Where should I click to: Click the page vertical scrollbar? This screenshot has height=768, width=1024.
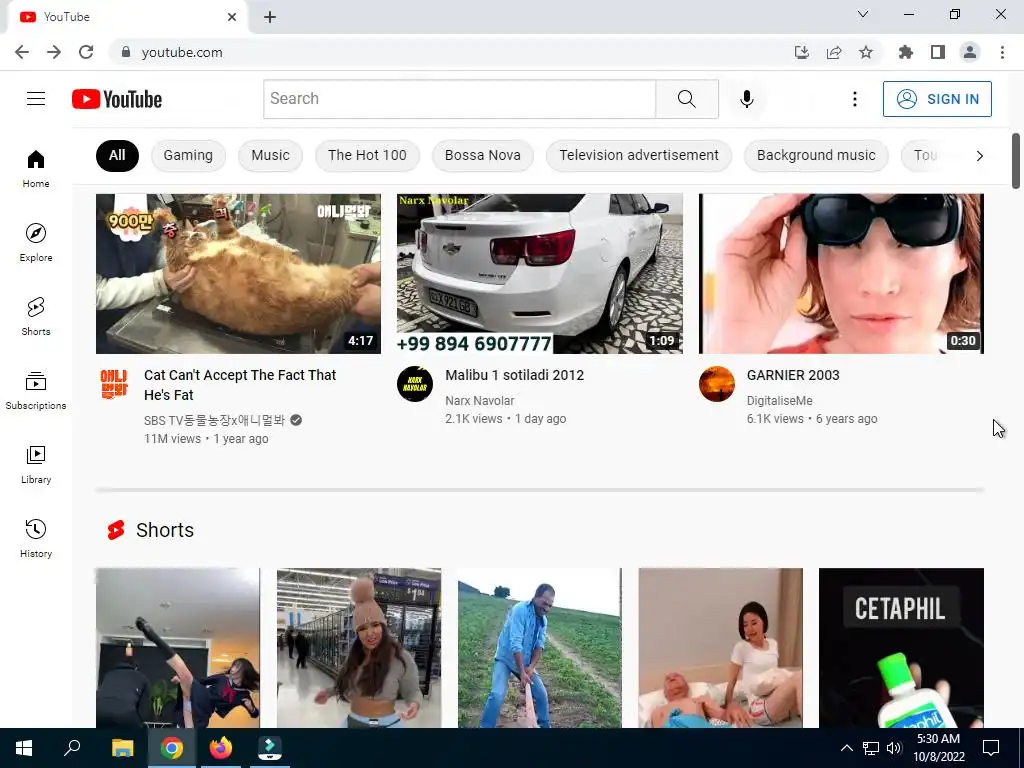(1016, 161)
